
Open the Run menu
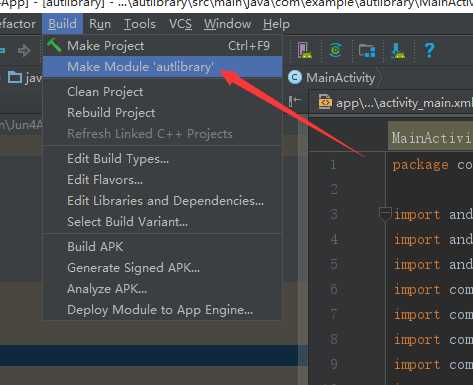[x=100, y=24]
